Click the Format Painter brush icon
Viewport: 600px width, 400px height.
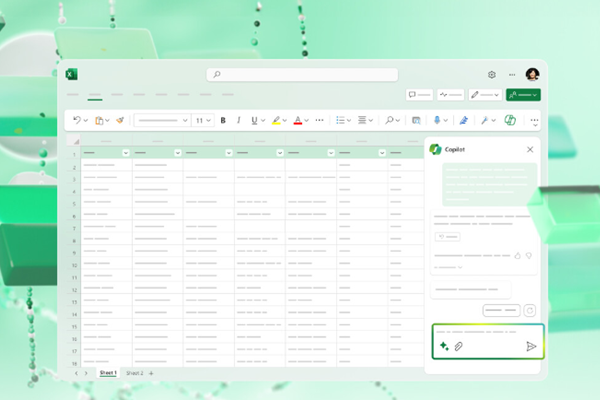[120, 120]
